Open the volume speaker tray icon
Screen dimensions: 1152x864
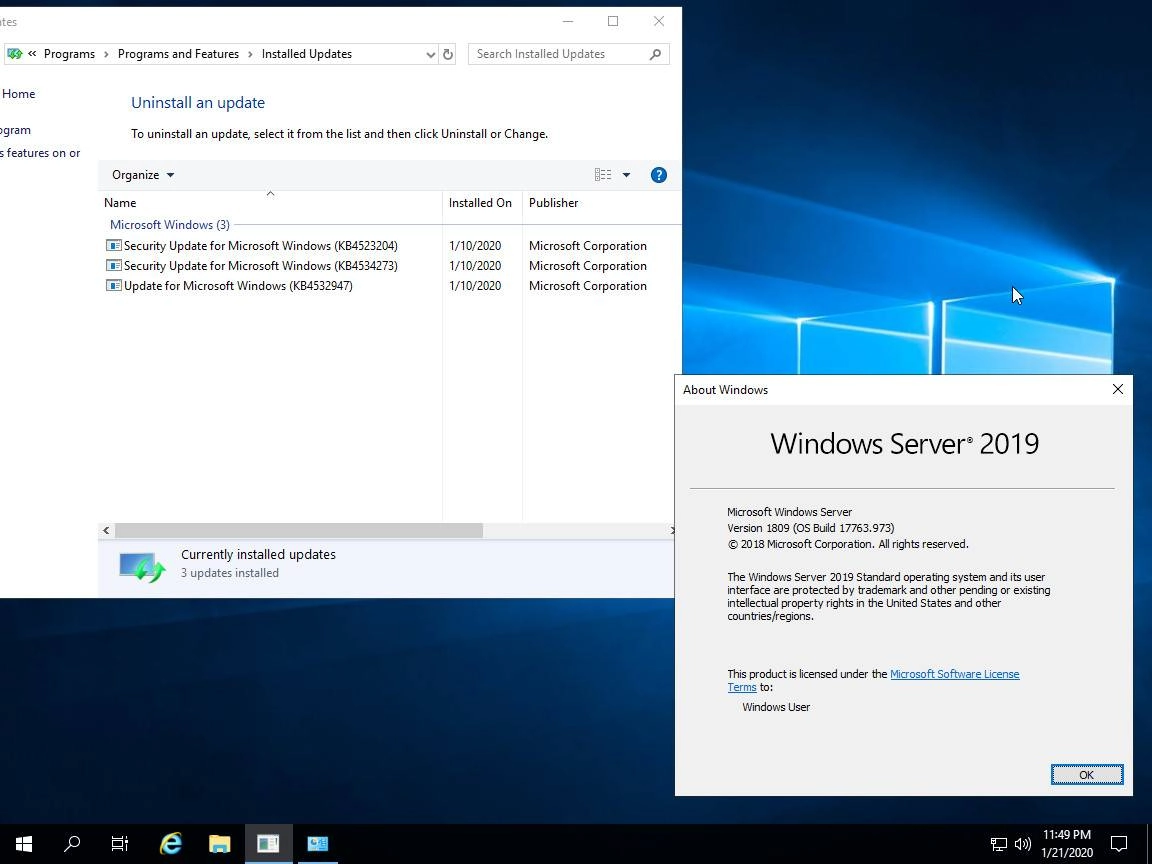pyautogui.click(x=1022, y=844)
